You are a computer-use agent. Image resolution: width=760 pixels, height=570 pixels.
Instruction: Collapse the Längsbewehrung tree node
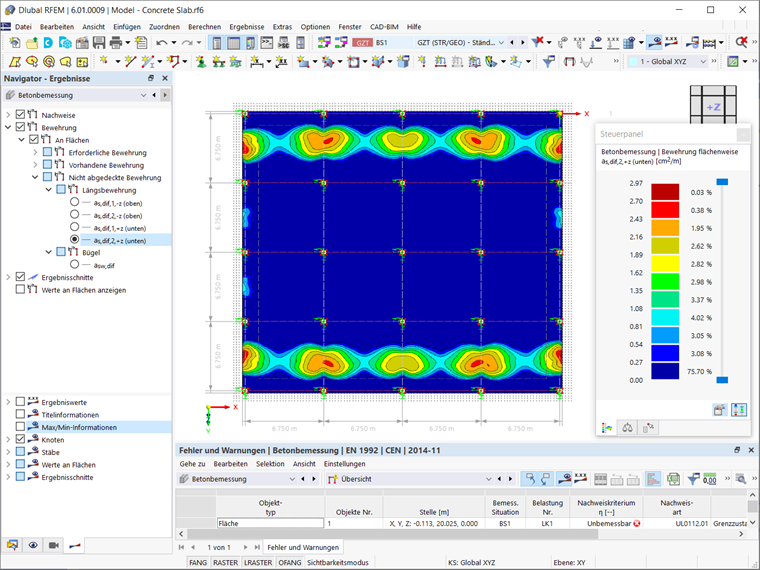pyautogui.click(x=47, y=189)
